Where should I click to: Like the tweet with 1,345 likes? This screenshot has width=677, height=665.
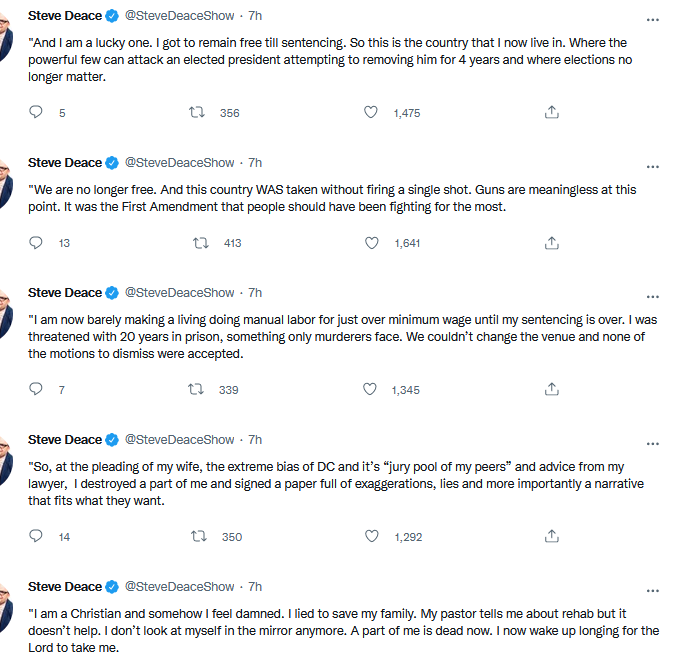(x=371, y=390)
